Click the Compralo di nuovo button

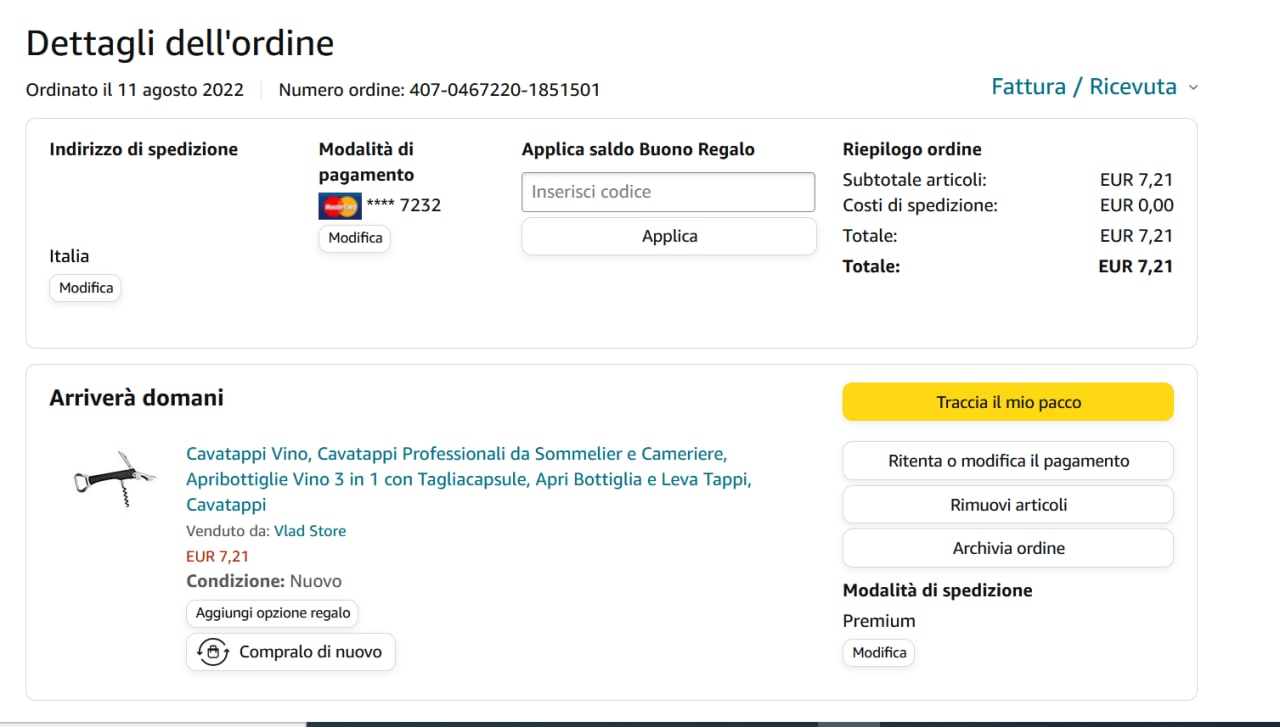click(x=291, y=652)
